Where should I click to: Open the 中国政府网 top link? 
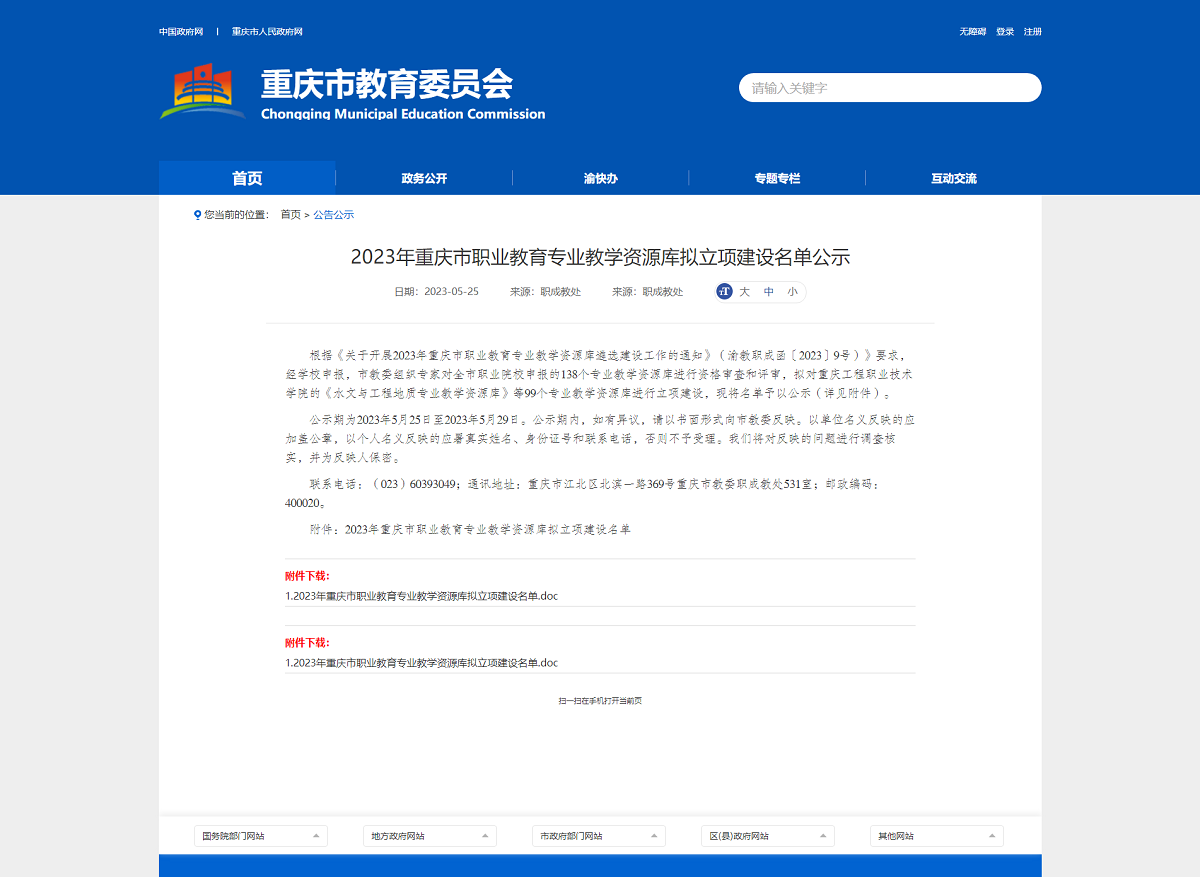click(x=181, y=32)
